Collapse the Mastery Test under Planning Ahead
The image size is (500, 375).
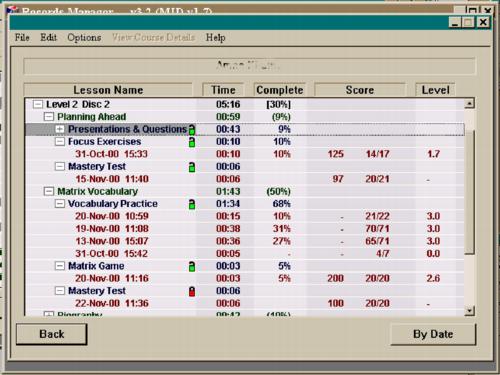click(x=60, y=166)
